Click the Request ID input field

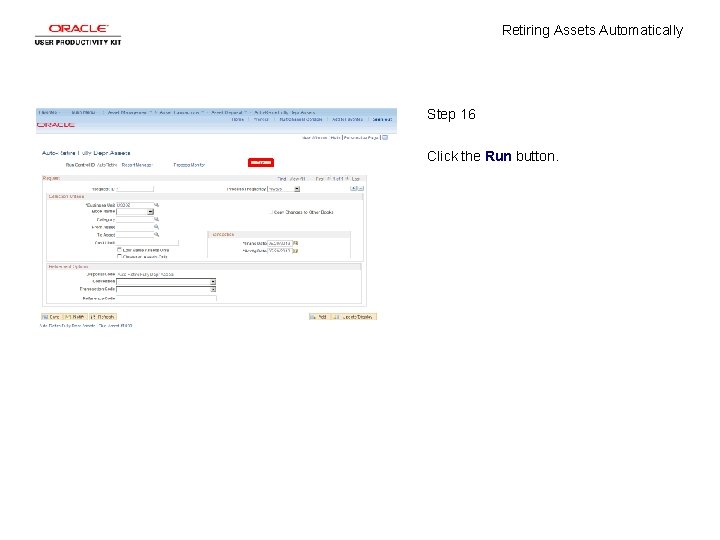click(x=135, y=189)
